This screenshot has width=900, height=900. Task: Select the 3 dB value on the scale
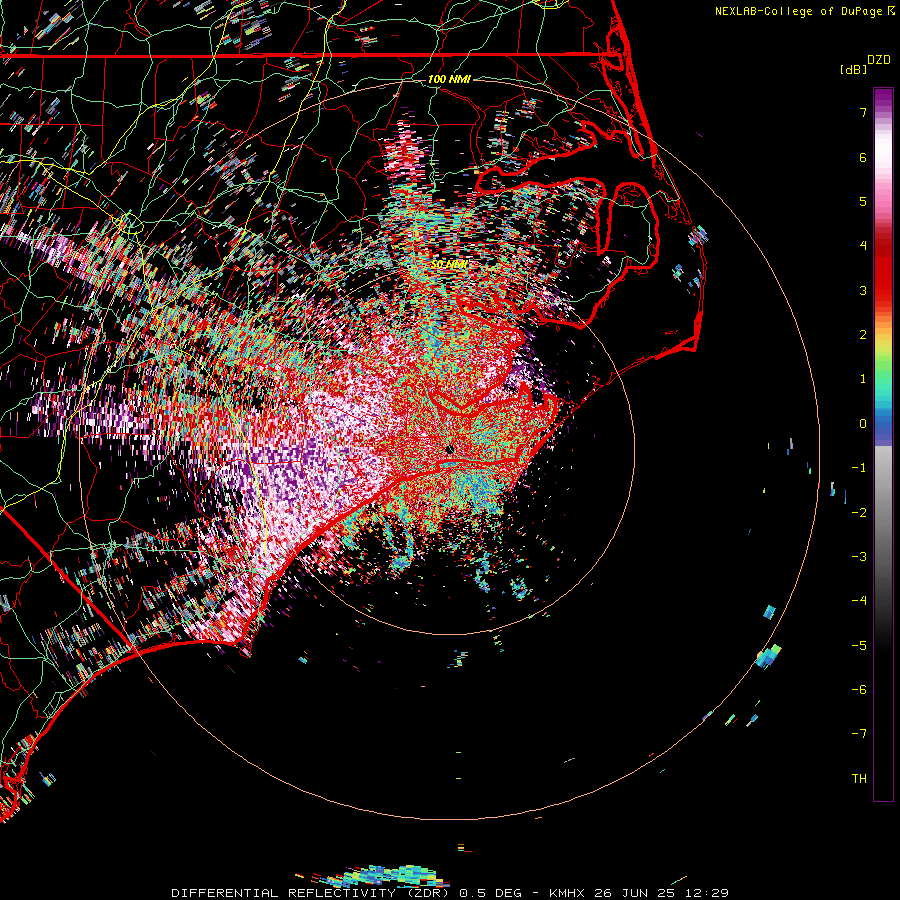[x=863, y=290]
